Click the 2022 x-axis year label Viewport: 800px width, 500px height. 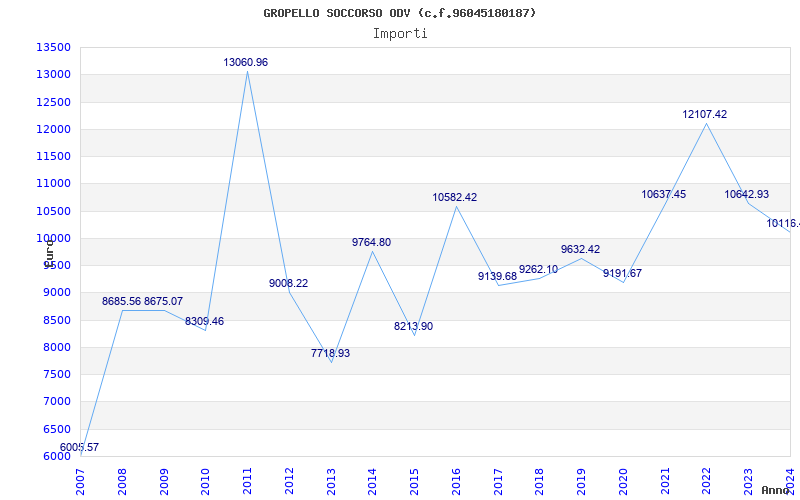pos(707,482)
